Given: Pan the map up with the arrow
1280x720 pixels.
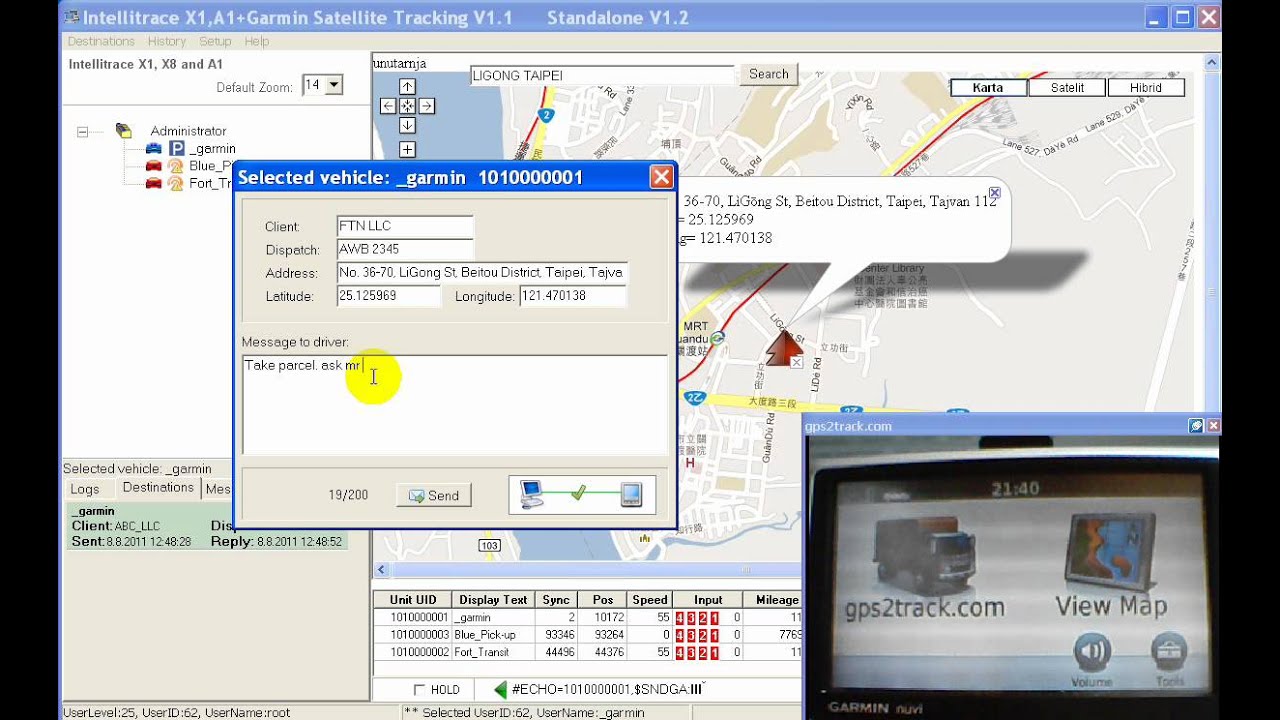Looking at the screenshot, I should [x=407, y=87].
